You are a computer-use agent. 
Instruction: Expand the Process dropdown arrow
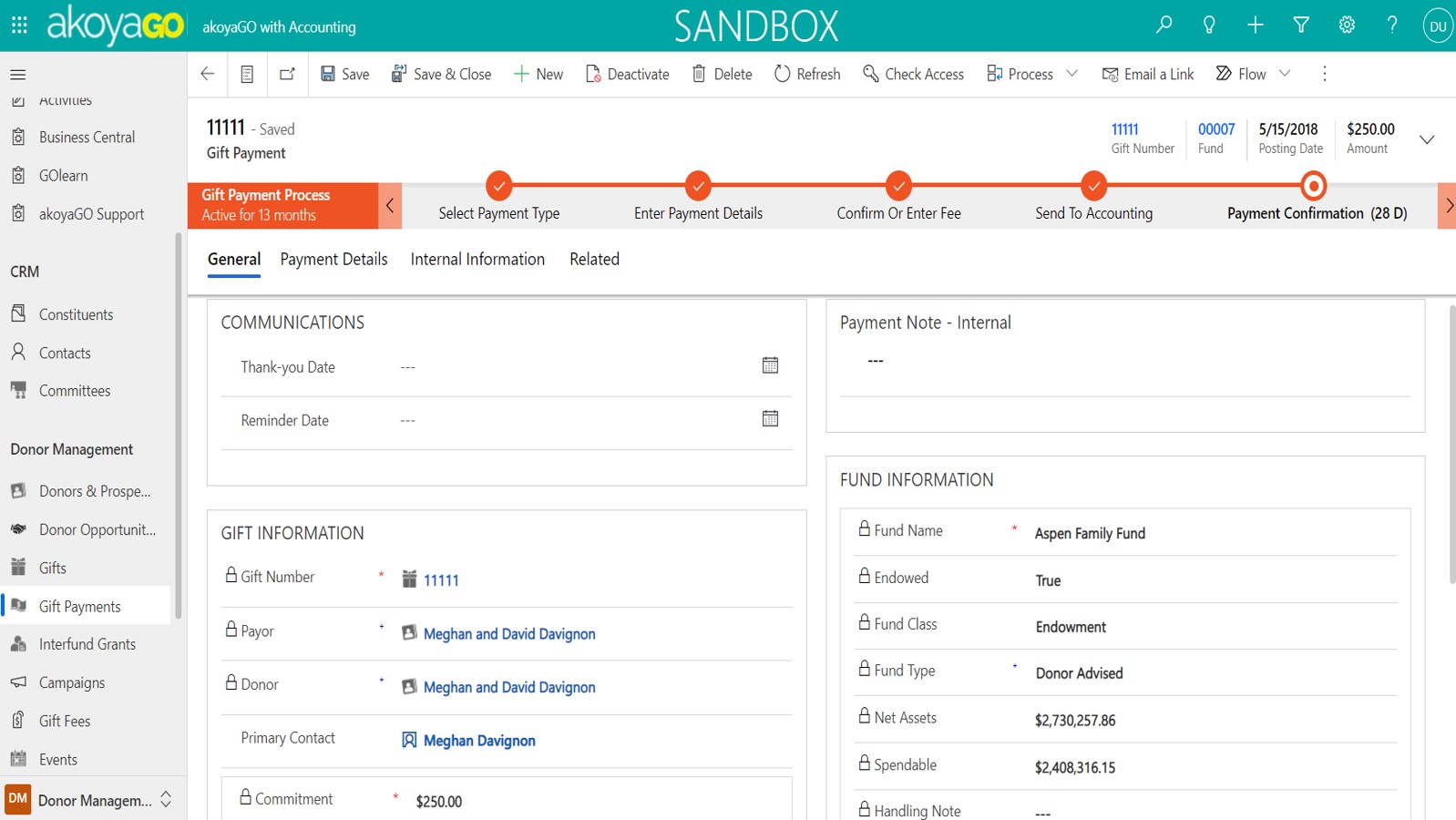(1072, 74)
